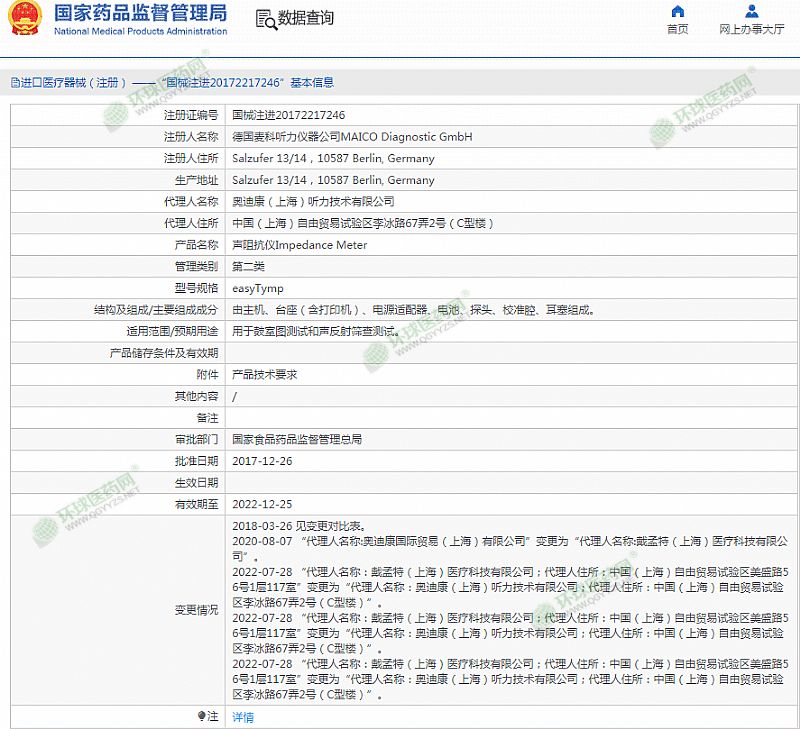This screenshot has width=800, height=729.
Task: Click the 数据查询 magnifier document icon
Action: (263, 19)
